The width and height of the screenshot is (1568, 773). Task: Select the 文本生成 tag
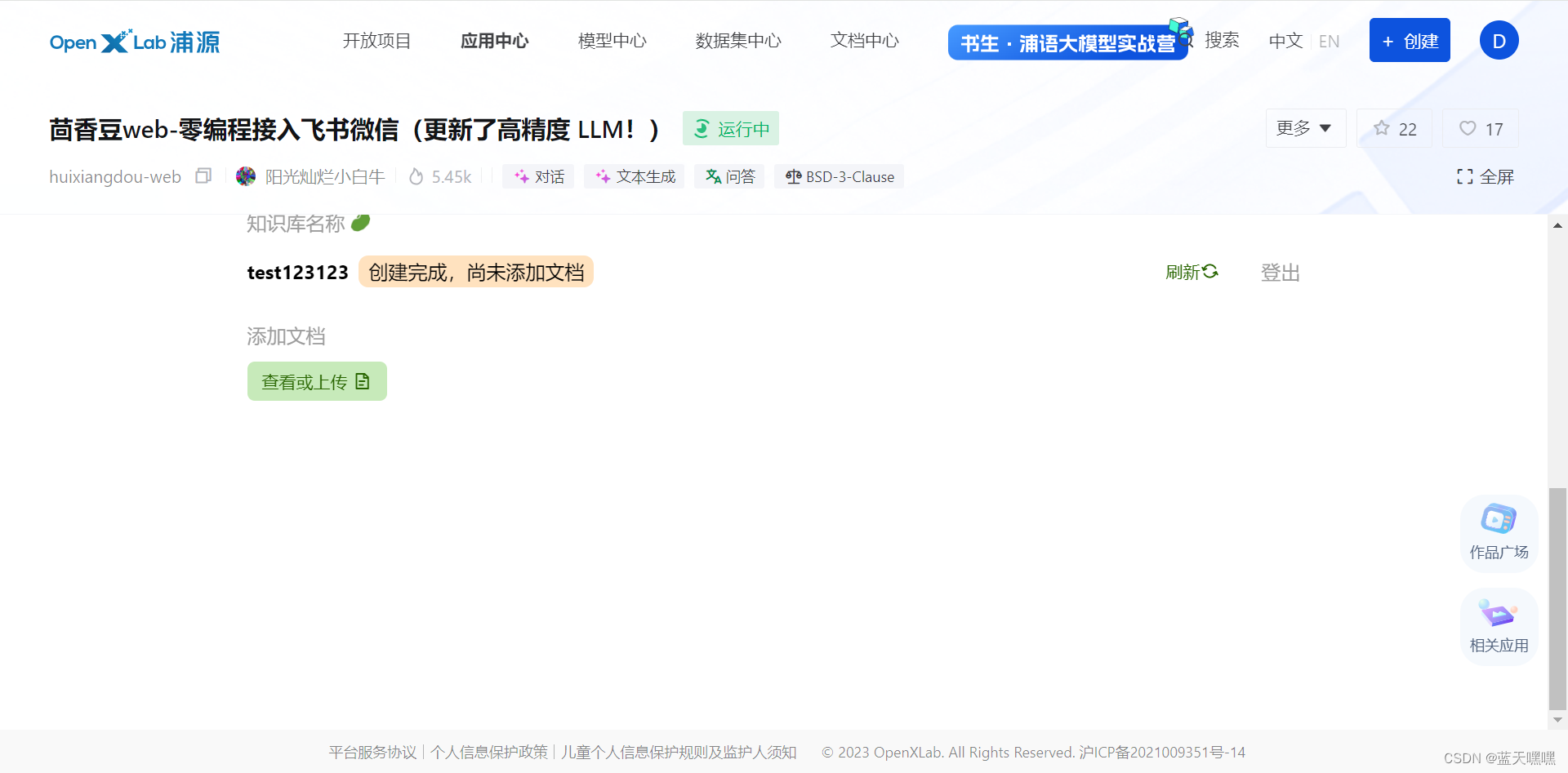point(635,176)
